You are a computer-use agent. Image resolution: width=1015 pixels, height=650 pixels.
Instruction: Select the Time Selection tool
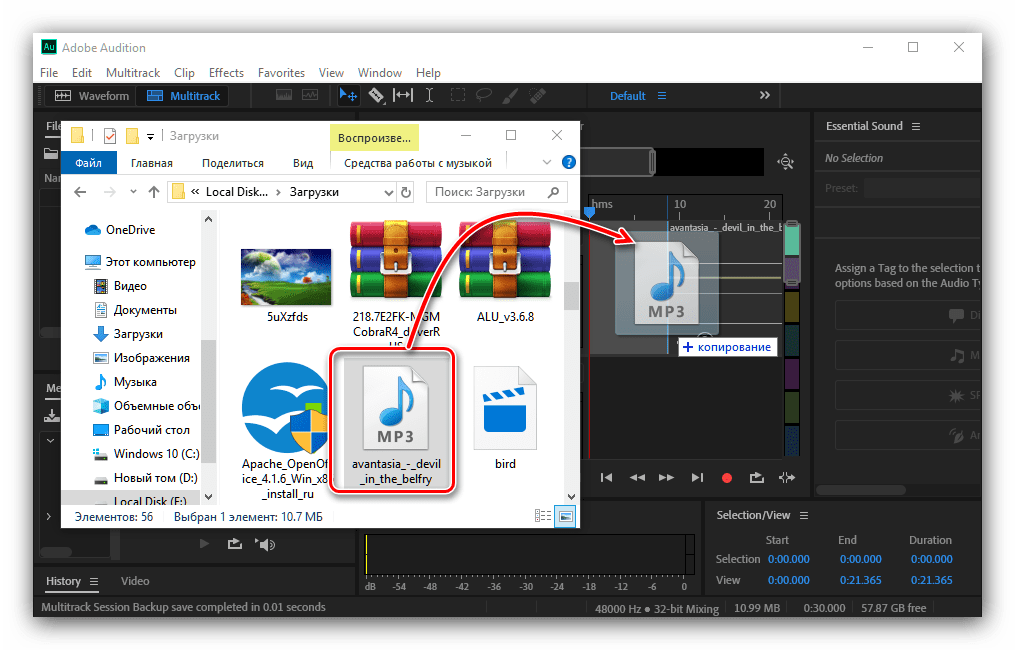point(430,96)
